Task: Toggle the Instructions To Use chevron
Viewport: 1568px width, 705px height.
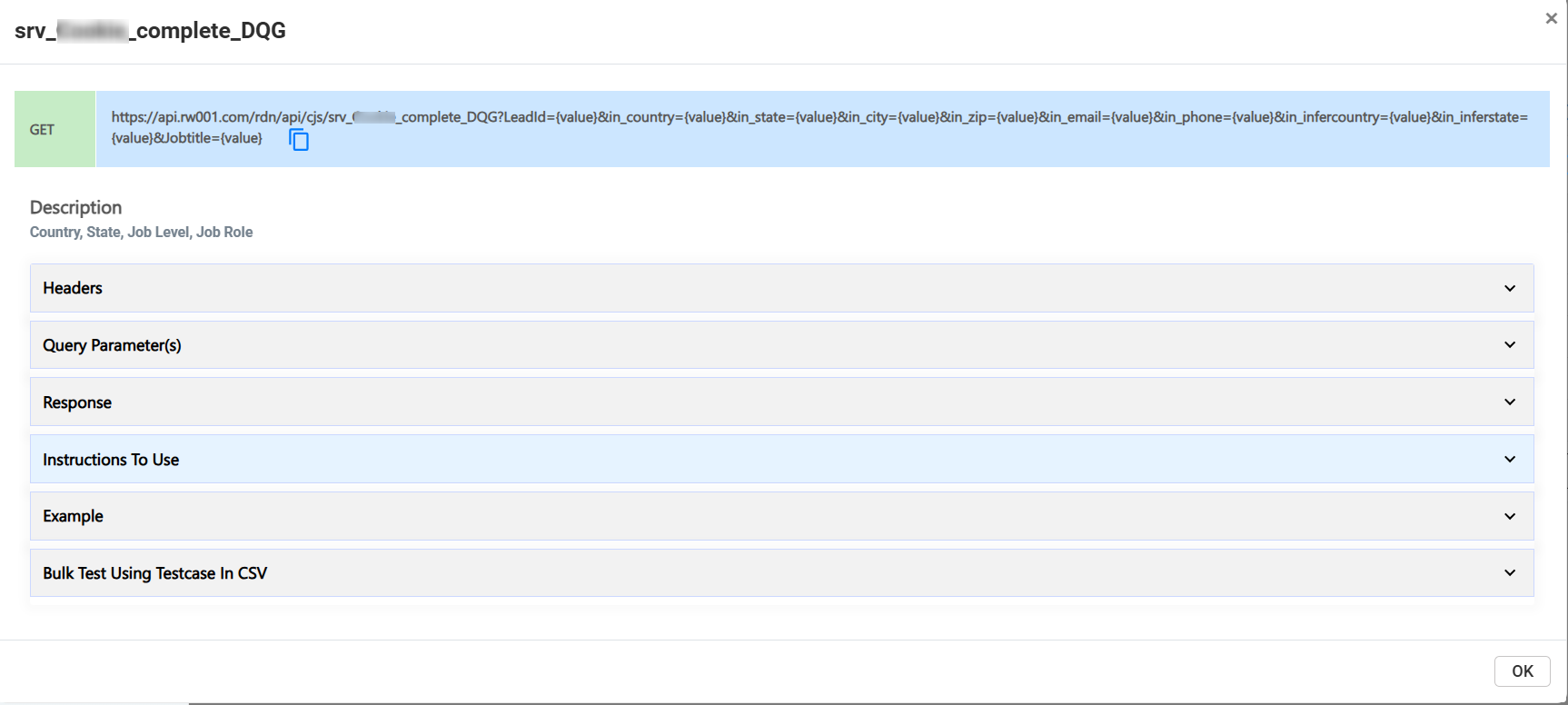Action: point(1509,460)
